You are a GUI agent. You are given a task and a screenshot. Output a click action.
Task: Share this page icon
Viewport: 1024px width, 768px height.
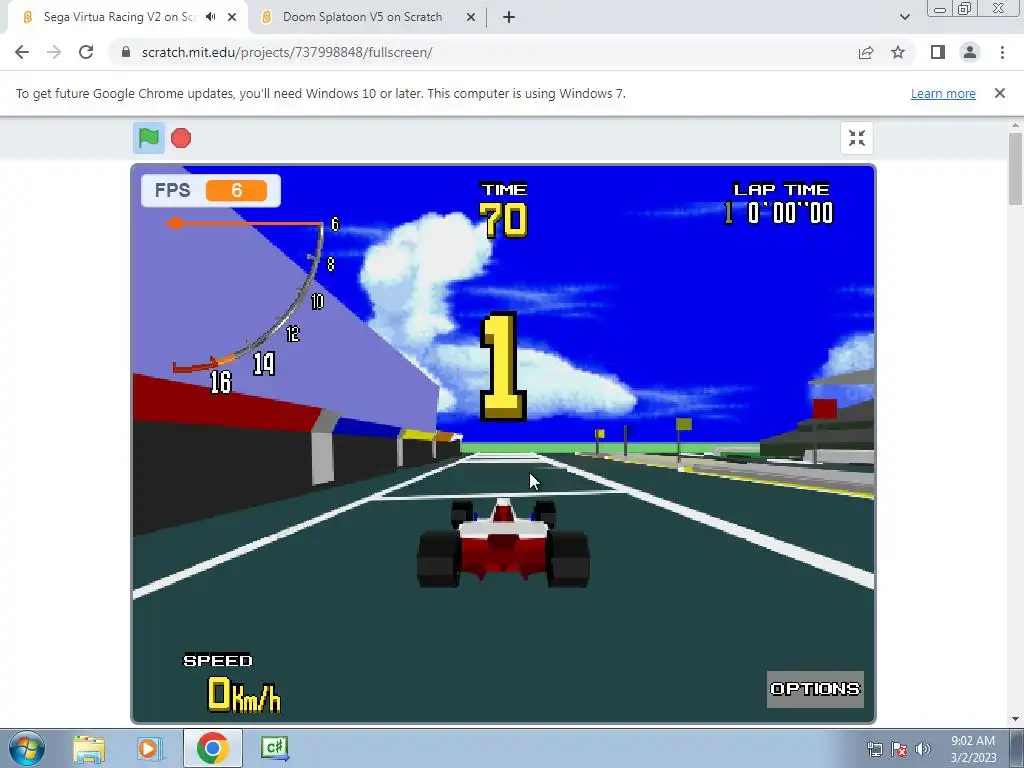pyautogui.click(x=866, y=52)
